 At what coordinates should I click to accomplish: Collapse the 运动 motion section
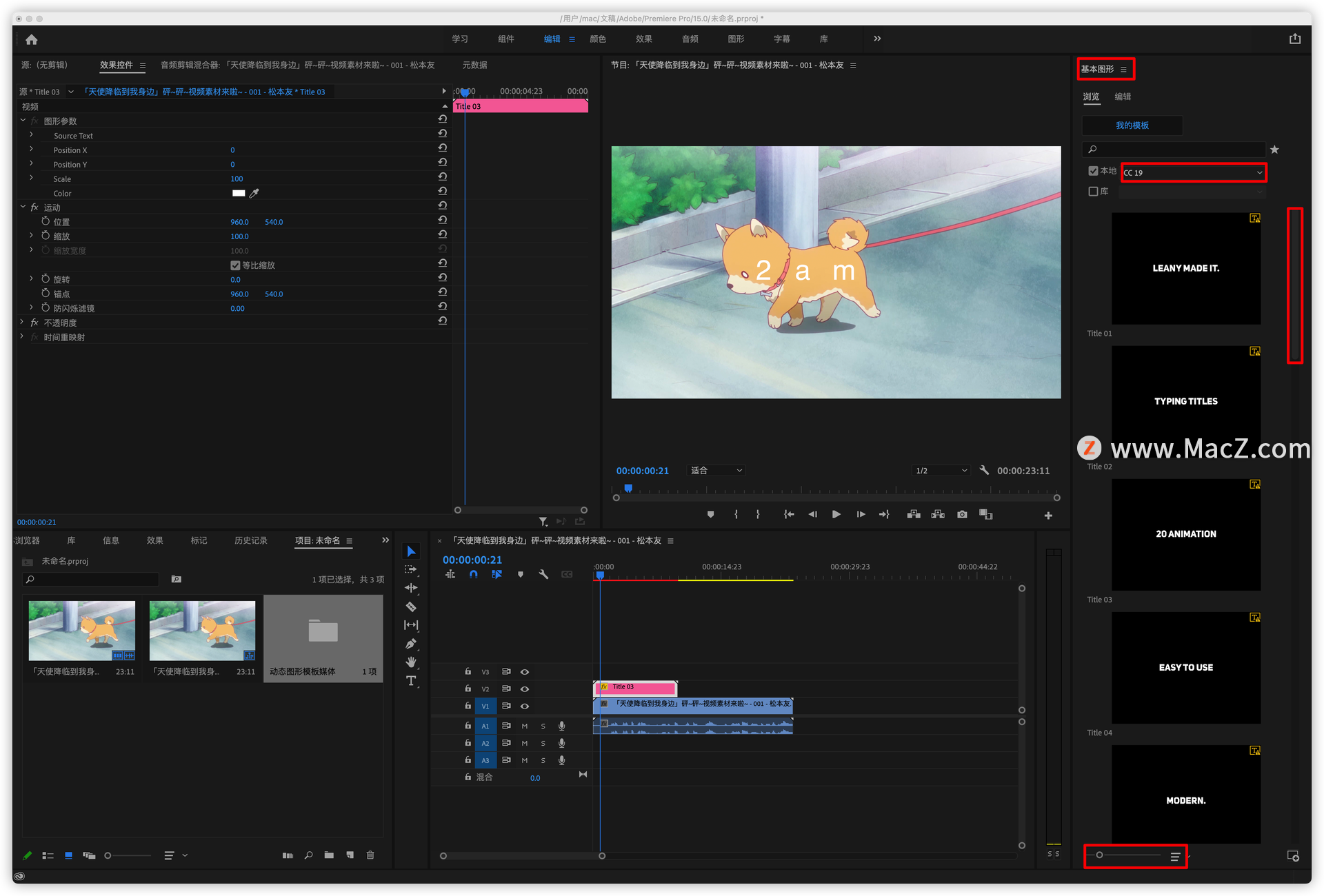(23, 207)
